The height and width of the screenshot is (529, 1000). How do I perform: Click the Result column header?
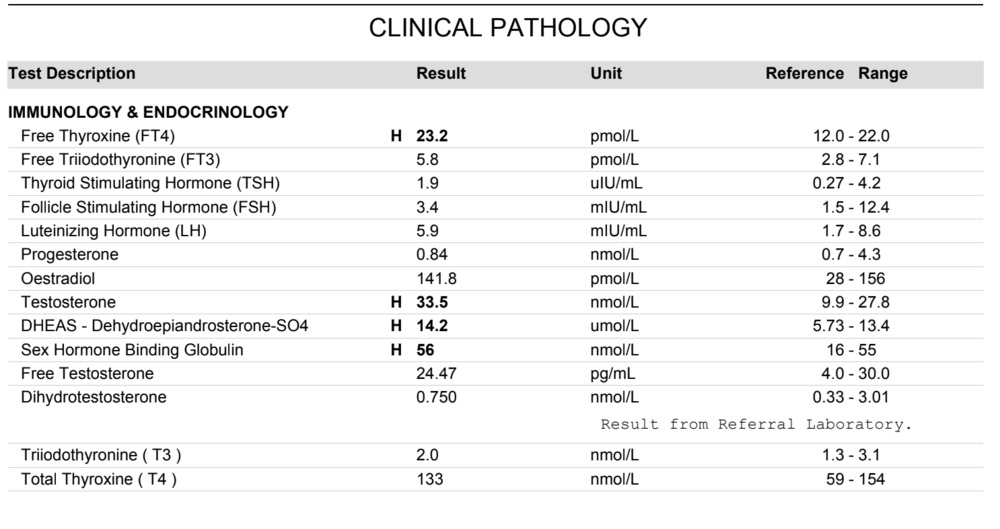[441, 74]
